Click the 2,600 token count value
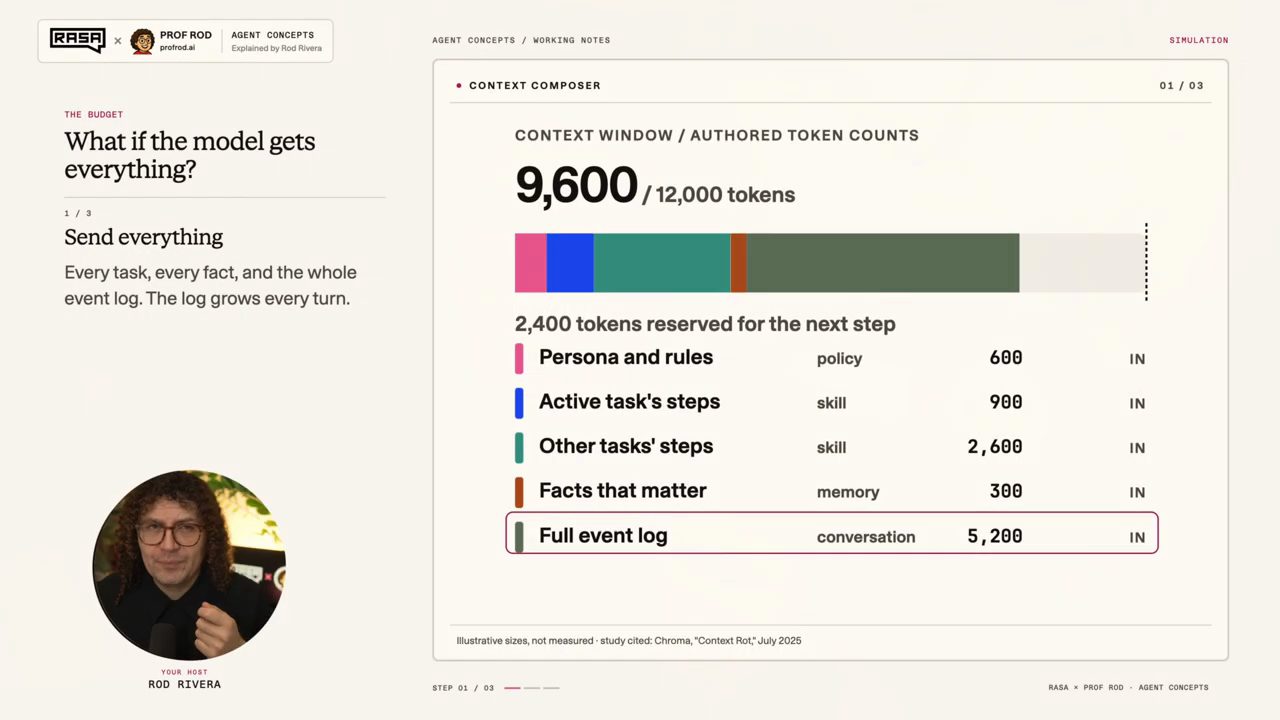This screenshot has height=720, width=1280. point(995,448)
